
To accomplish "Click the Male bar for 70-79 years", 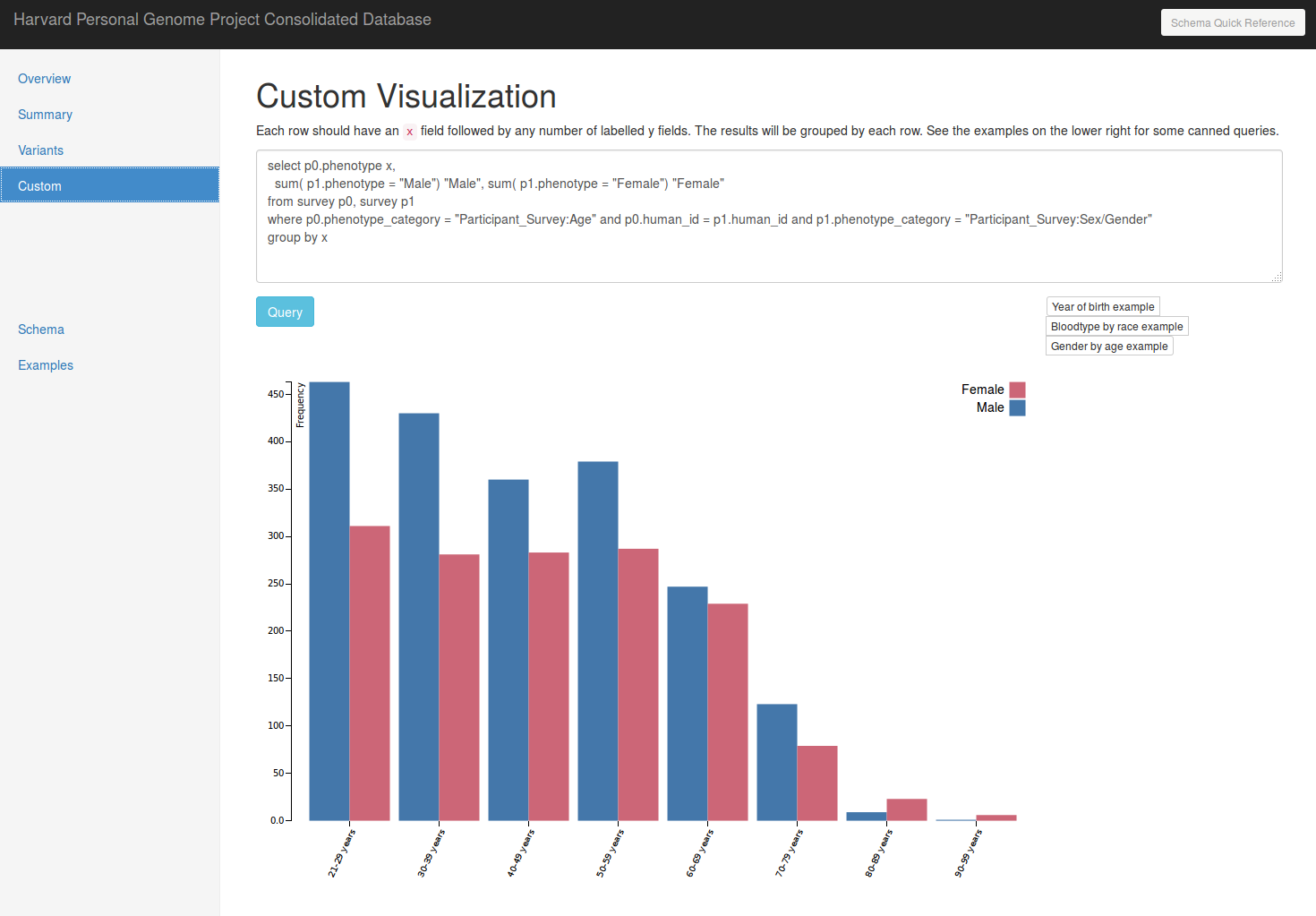I will coord(777,762).
